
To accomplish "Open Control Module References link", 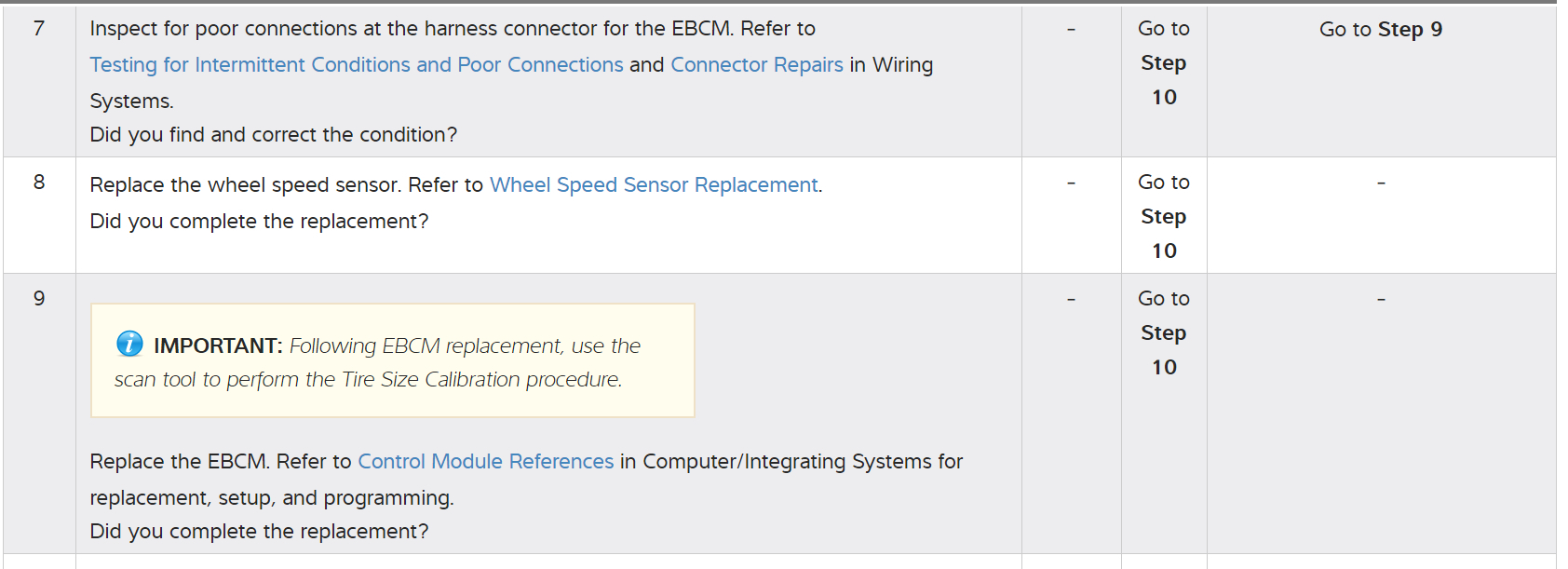I will click(x=485, y=462).
